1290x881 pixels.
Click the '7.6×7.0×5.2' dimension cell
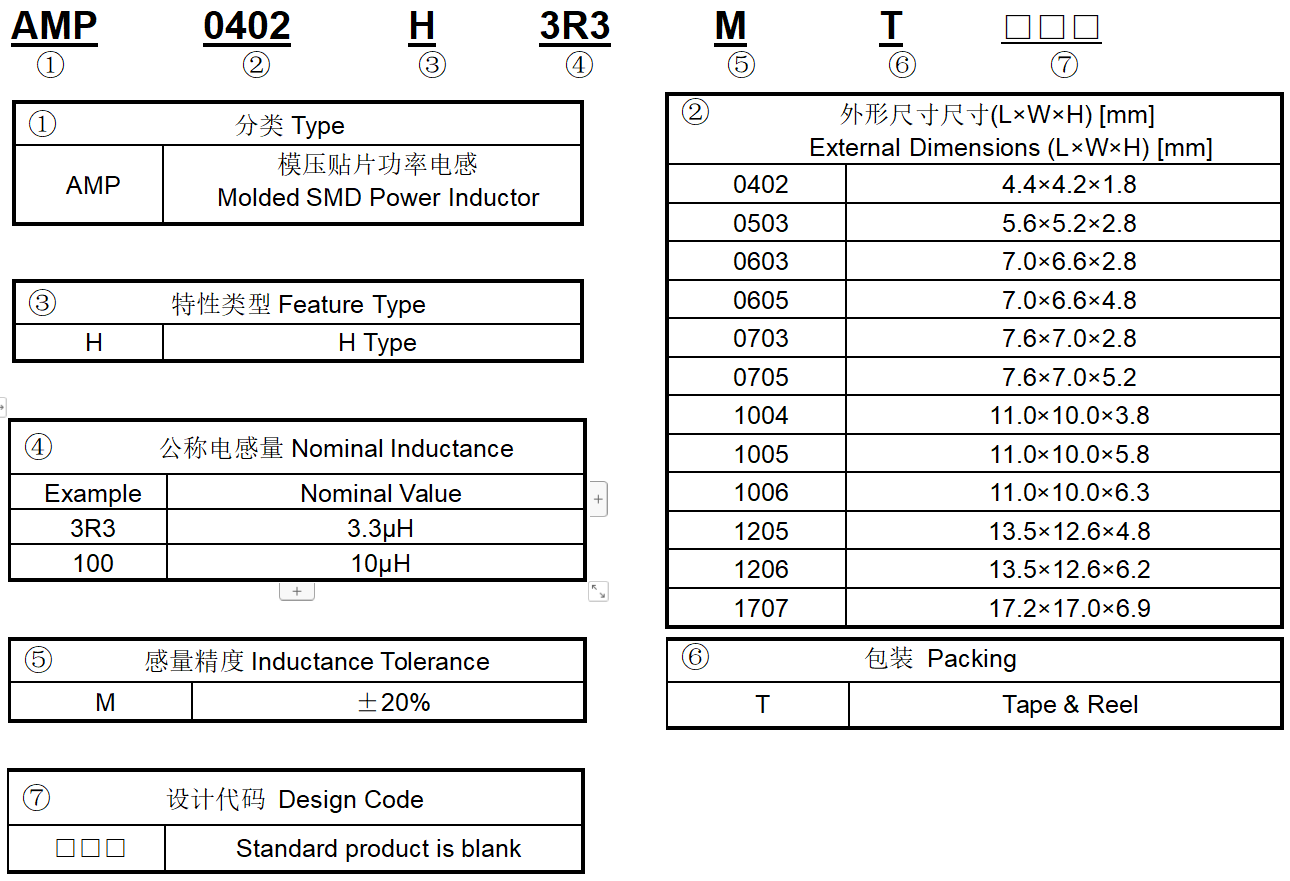(1064, 377)
